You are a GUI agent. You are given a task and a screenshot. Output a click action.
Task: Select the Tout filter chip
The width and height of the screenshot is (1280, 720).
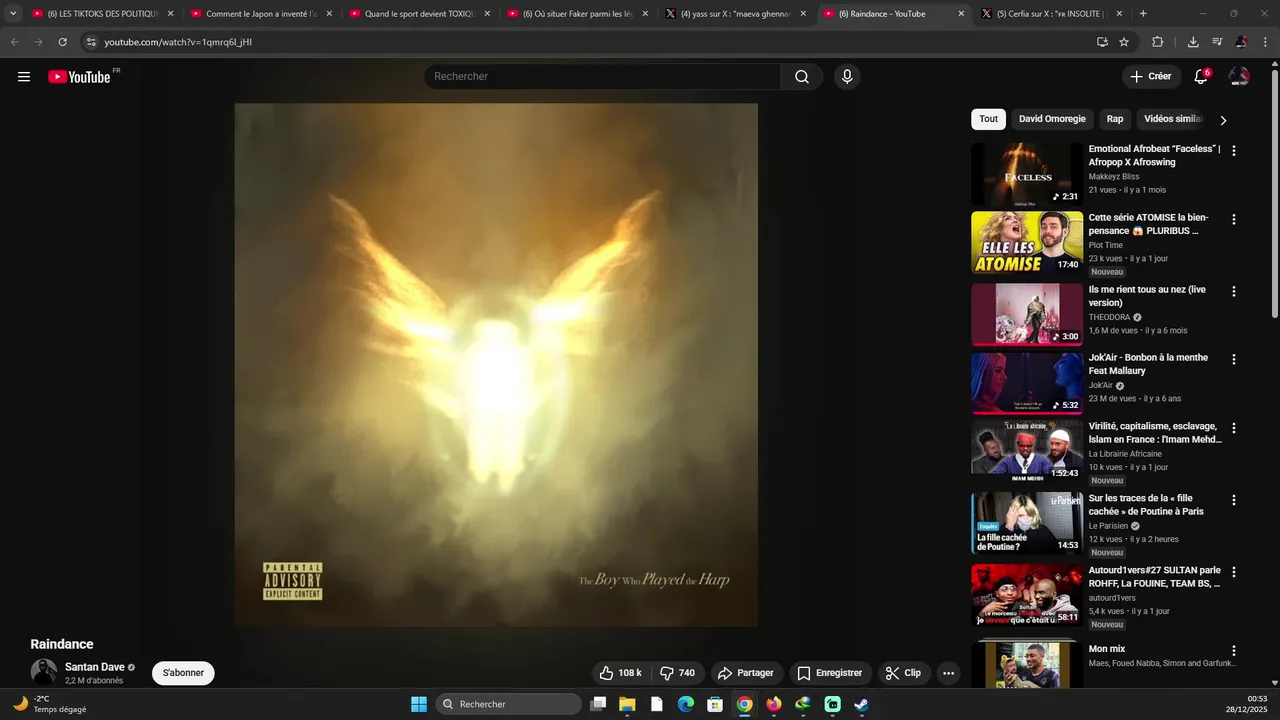[x=988, y=119]
